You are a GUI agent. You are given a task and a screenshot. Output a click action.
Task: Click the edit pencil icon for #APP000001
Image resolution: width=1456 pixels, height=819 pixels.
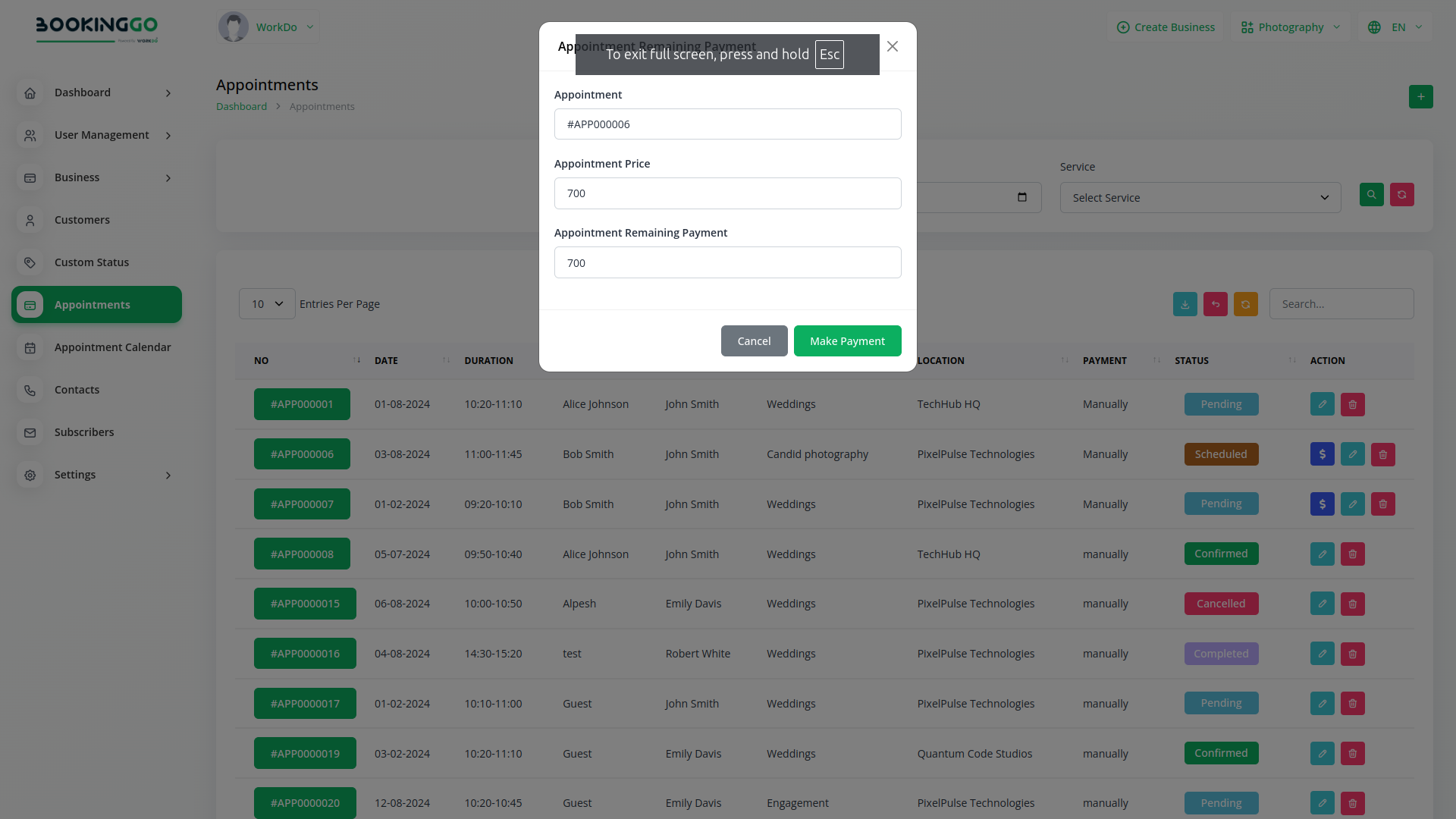click(x=1322, y=404)
